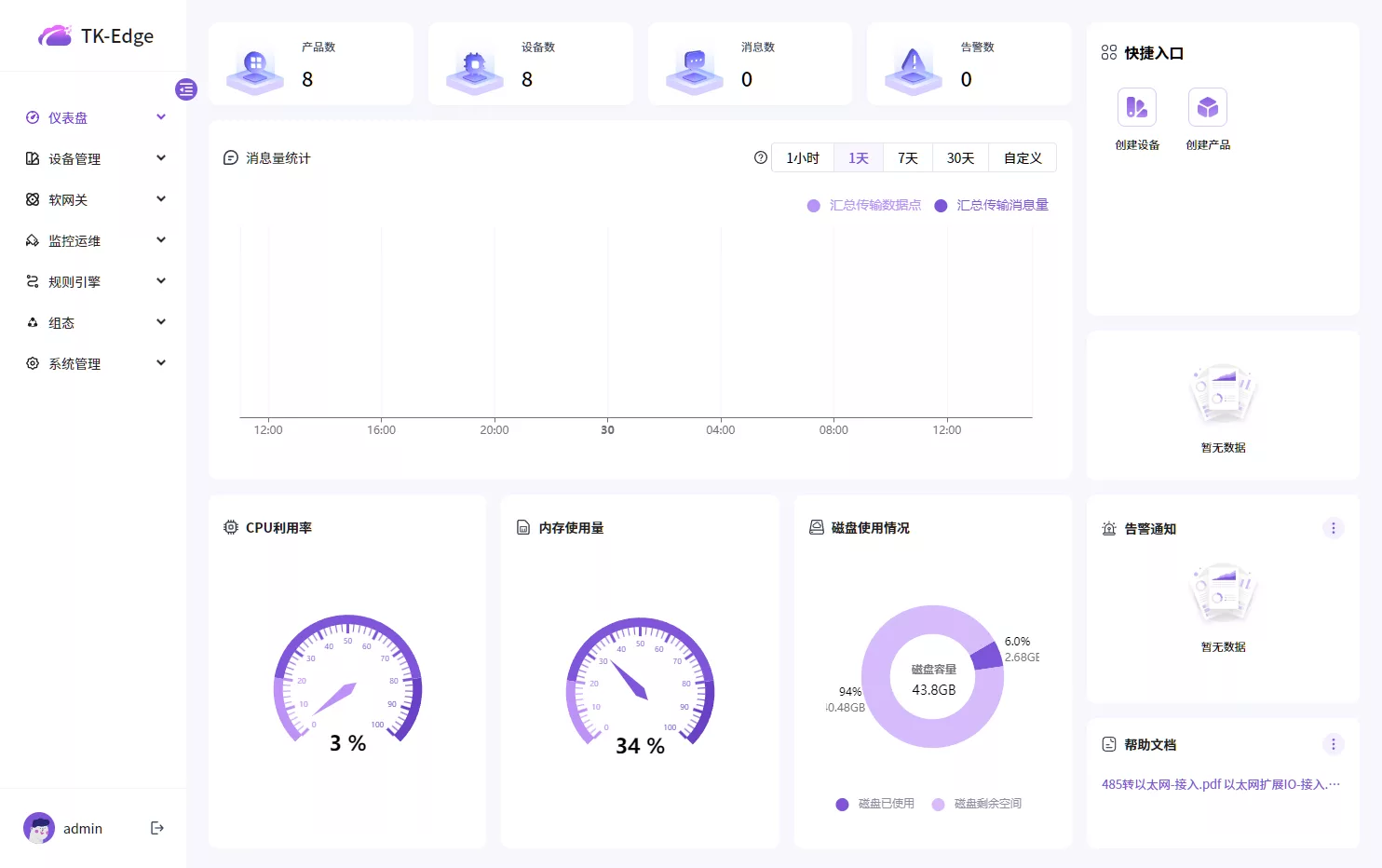Open the alarm notification more options menu

pyautogui.click(x=1333, y=529)
